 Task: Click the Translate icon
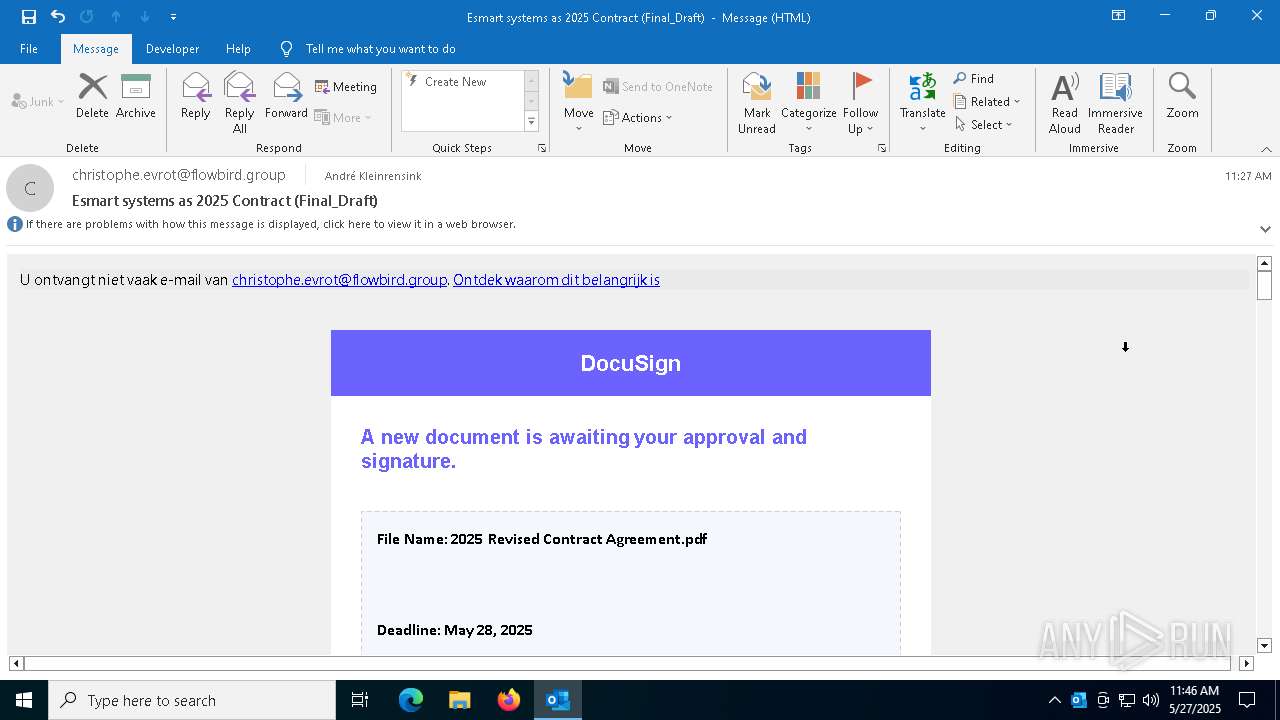tap(923, 87)
